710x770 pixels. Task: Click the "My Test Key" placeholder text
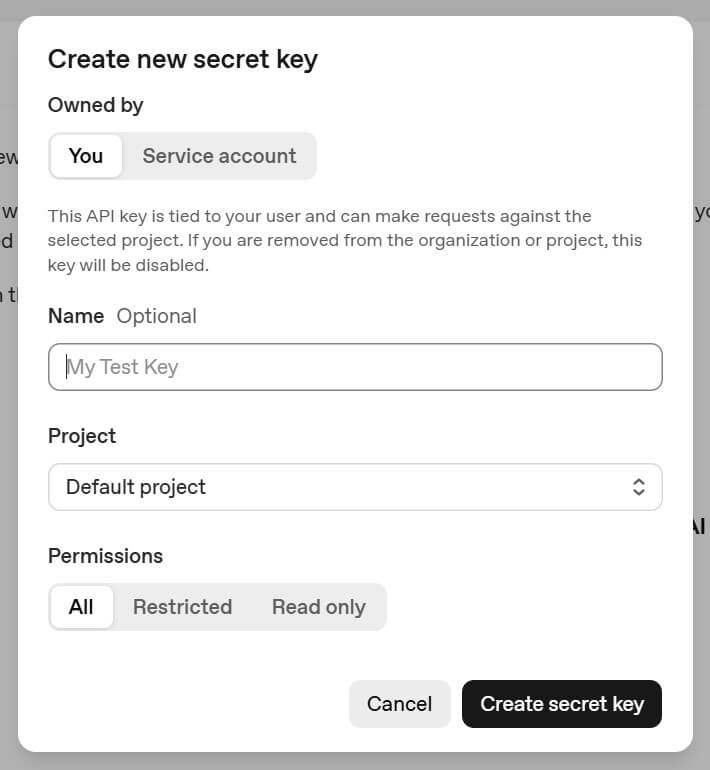coord(123,367)
